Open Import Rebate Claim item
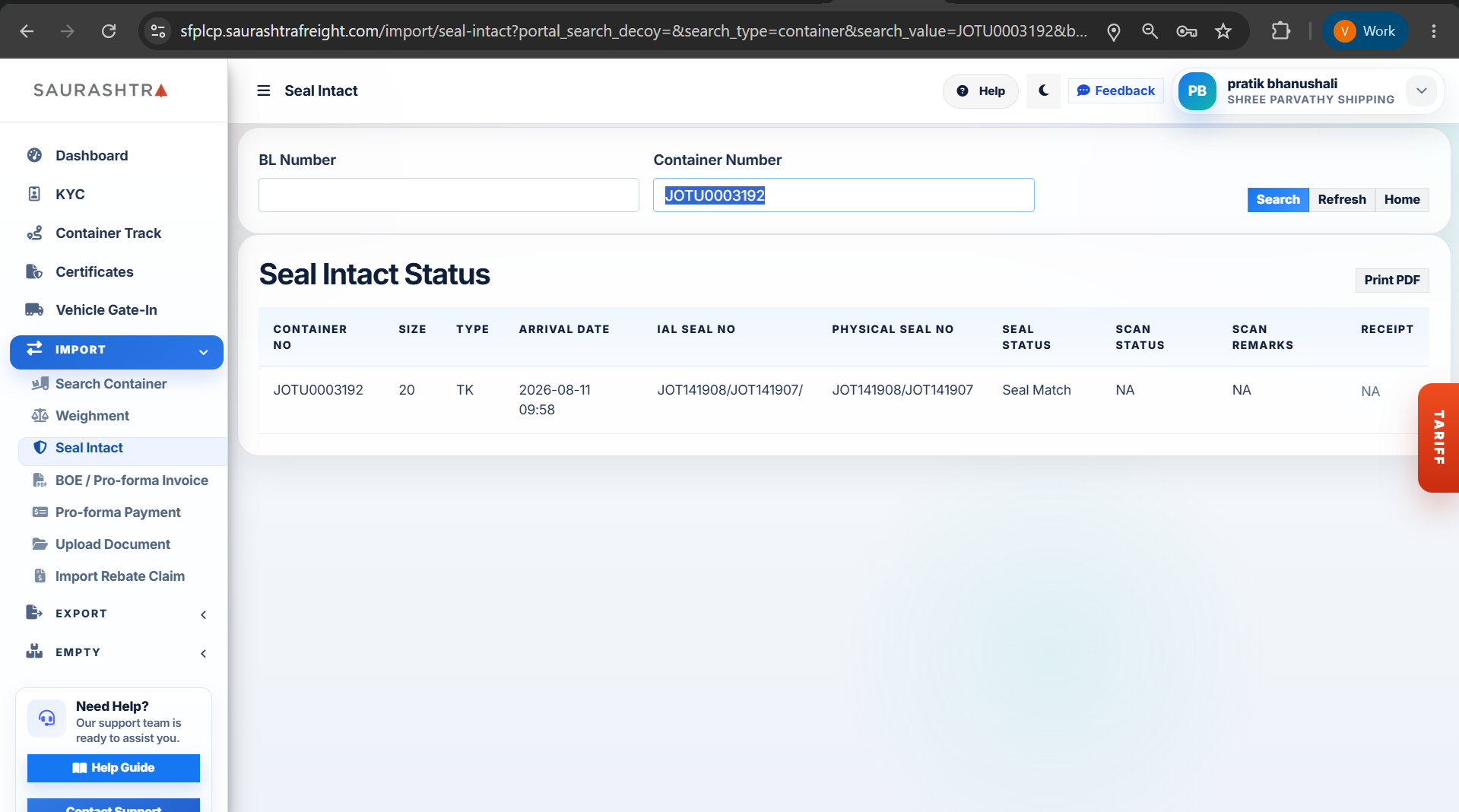This screenshot has height=812, width=1459. pyautogui.click(x=120, y=576)
